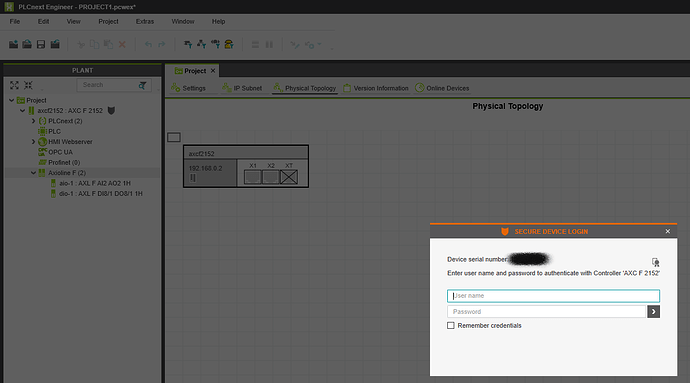Open the Edit menu

pyautogui.click(x=43, y=22)
